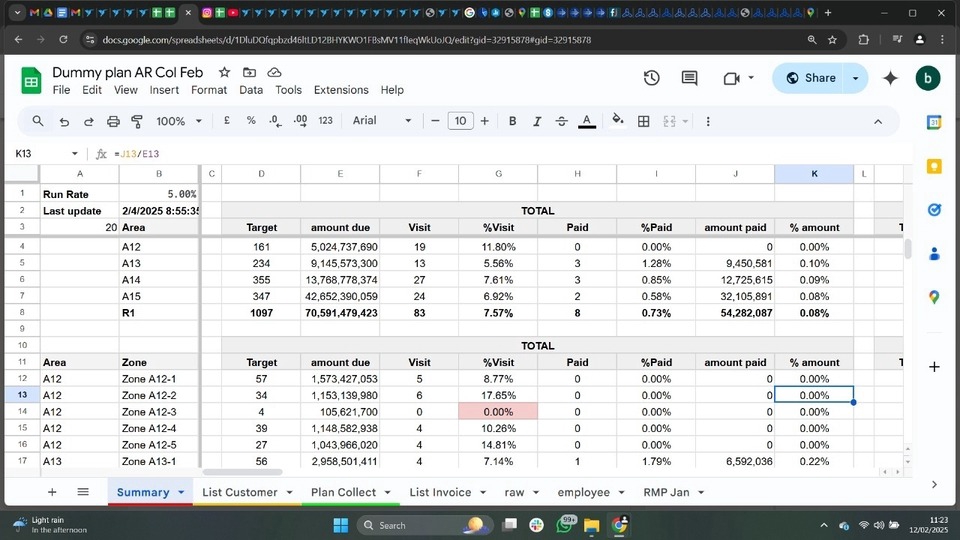
Task: Open the Data menu
Action: click(x=251, y=90)
